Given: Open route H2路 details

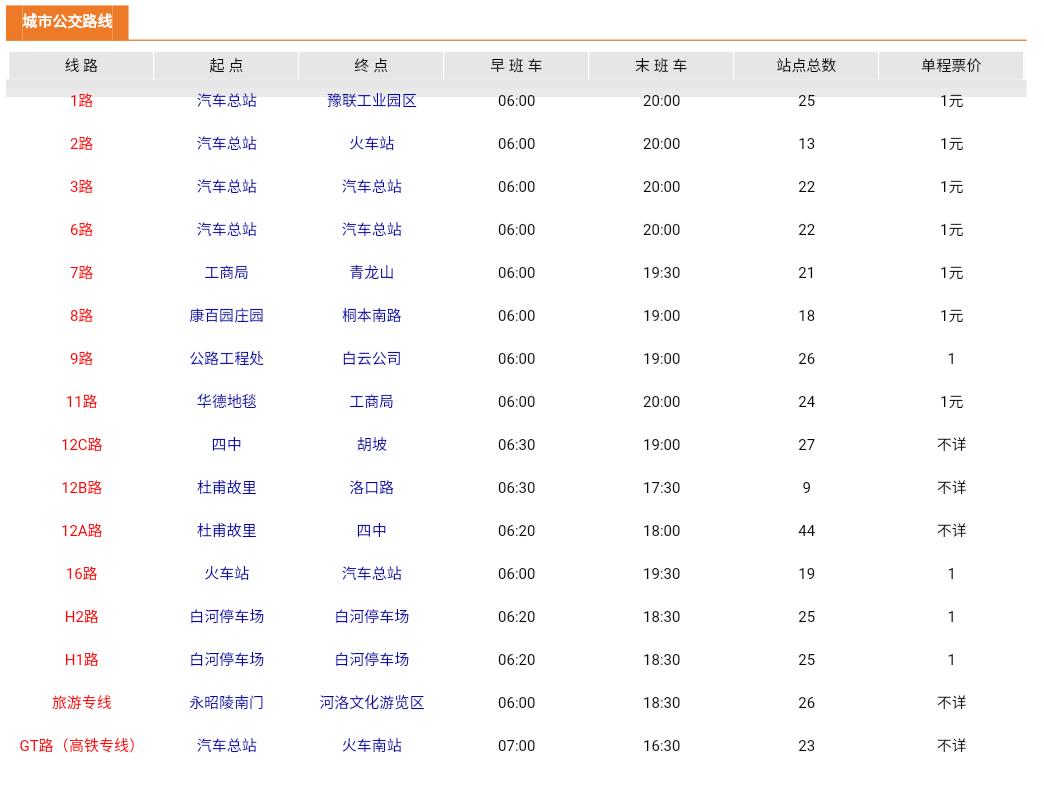Looking at the screenshot, I should click(x=80, y=617).
